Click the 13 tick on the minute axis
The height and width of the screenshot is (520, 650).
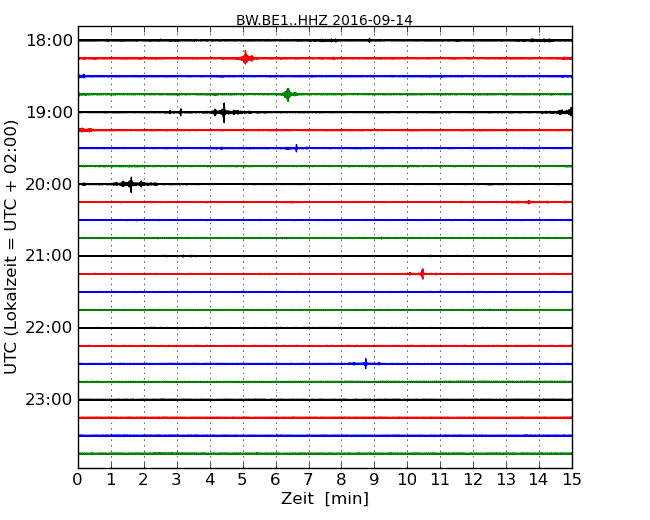506,479
